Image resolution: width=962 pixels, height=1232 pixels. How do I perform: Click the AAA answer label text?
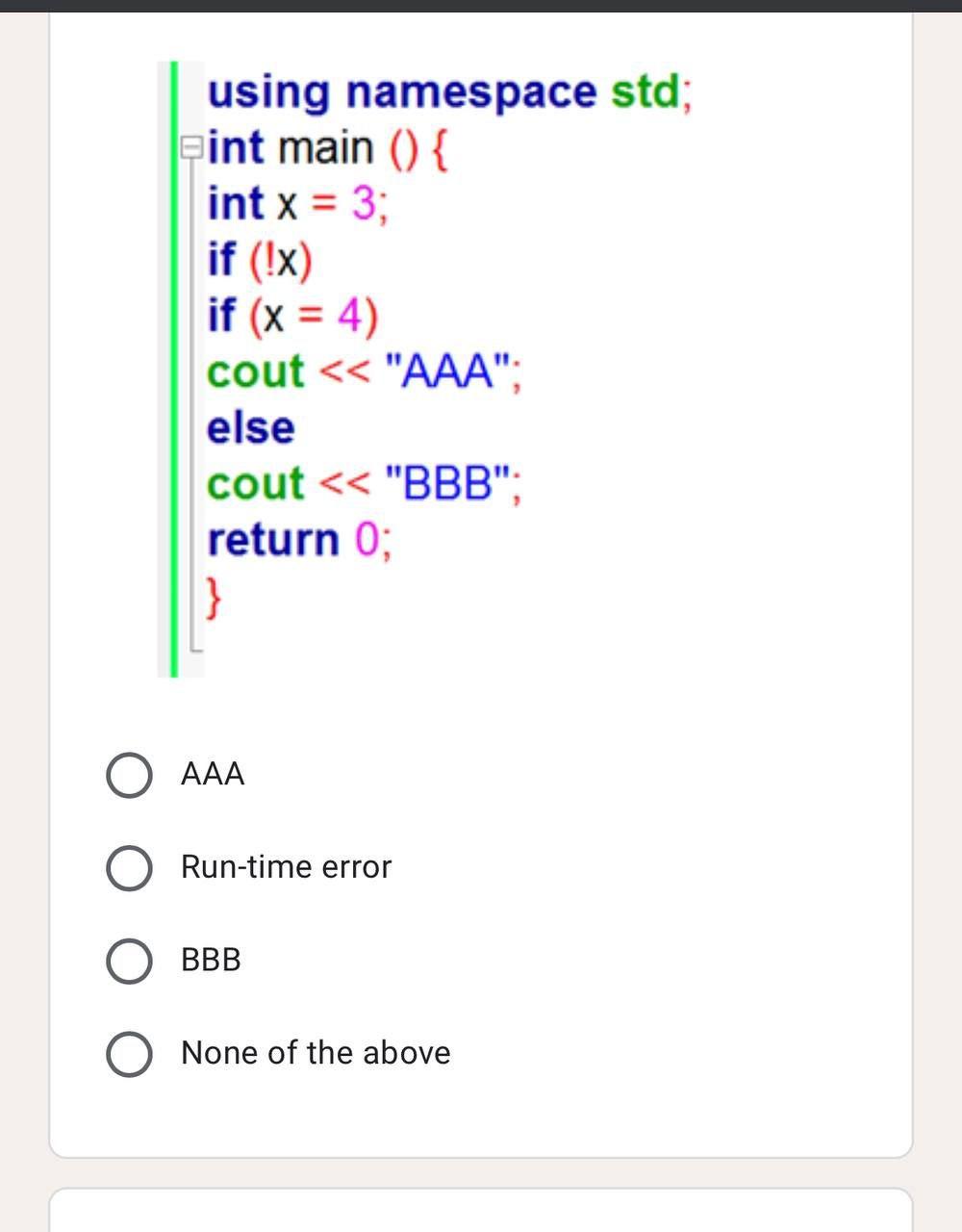[213, 774]
